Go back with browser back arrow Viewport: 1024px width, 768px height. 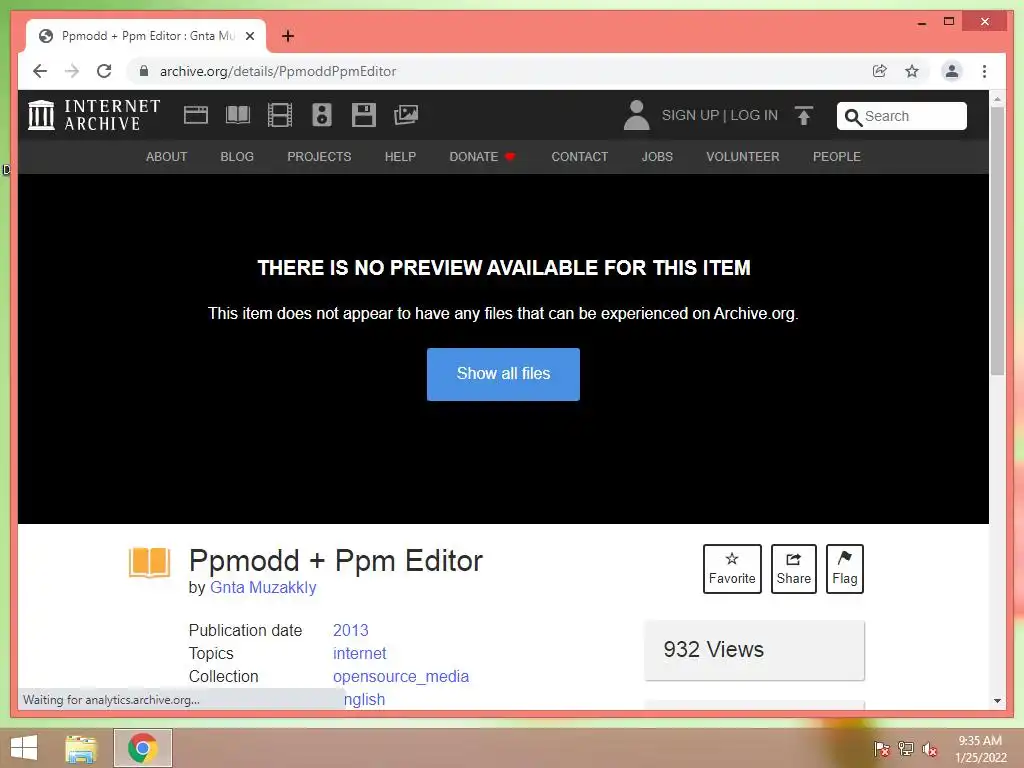[x=40, y=71]
